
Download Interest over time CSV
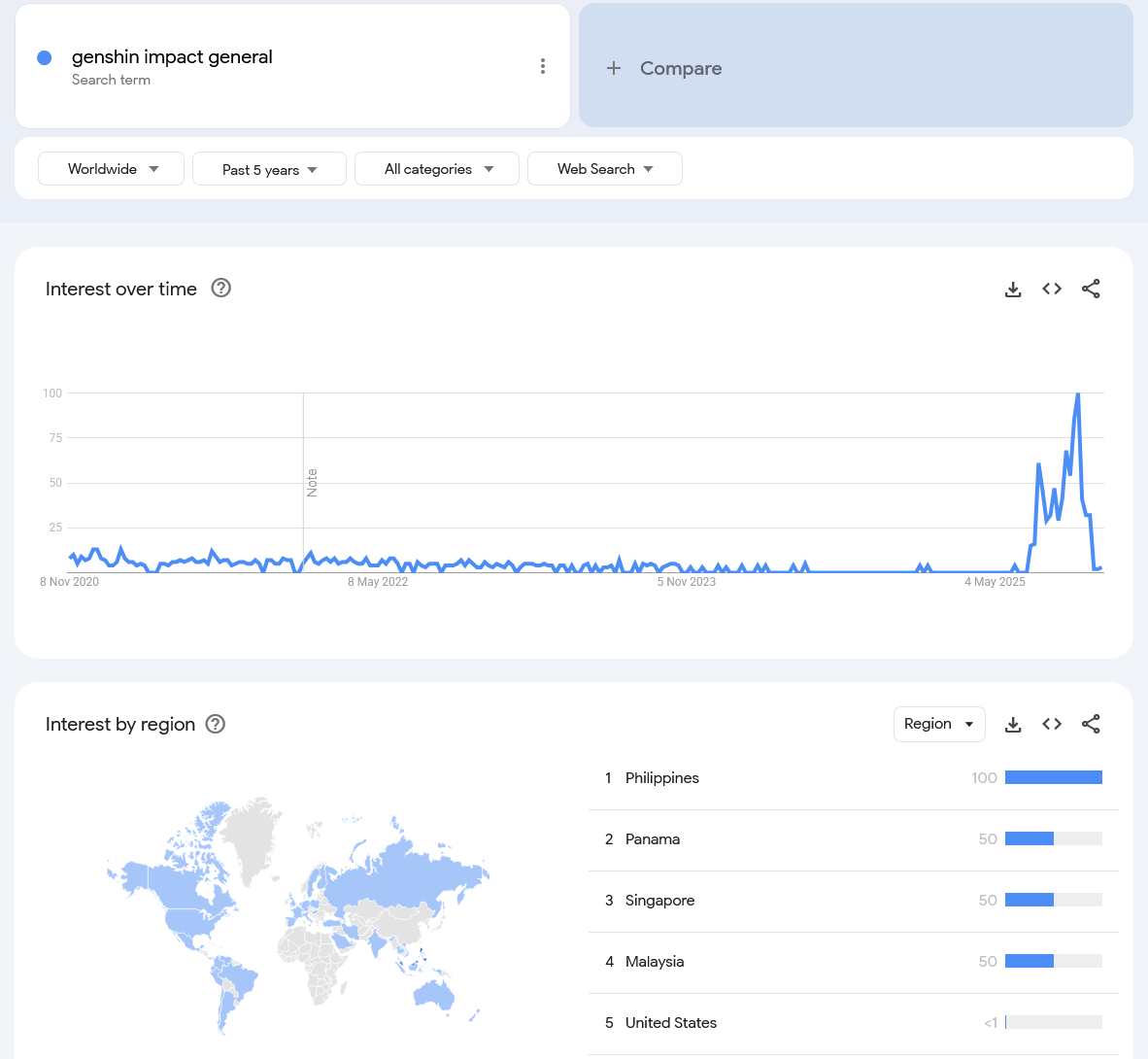pos(1013,290)
